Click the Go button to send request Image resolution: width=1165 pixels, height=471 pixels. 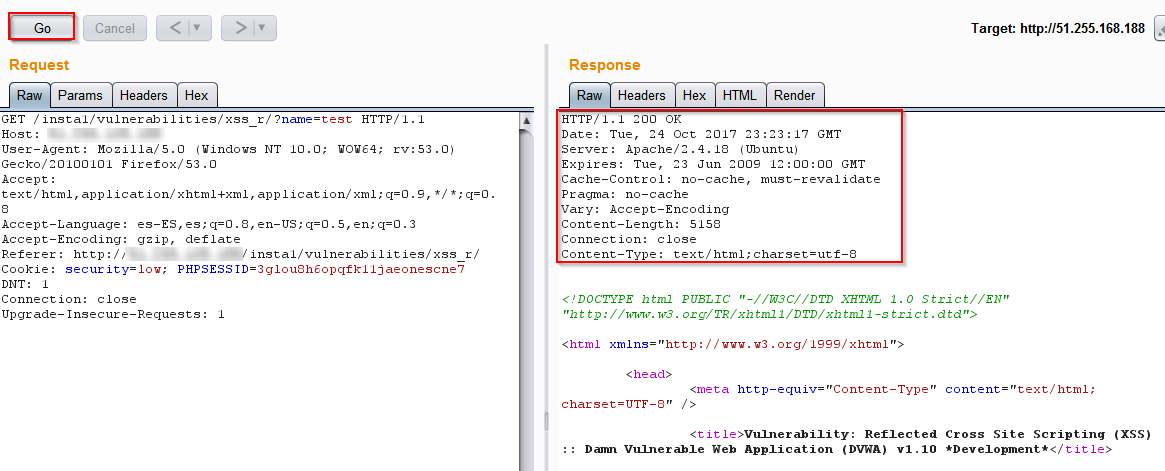tap(42, 28)
